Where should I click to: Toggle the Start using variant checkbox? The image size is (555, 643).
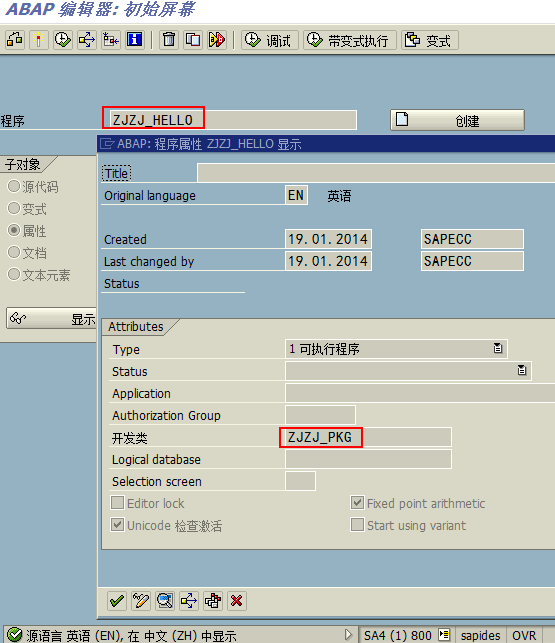pyautogui.click(x=357, y=524)
